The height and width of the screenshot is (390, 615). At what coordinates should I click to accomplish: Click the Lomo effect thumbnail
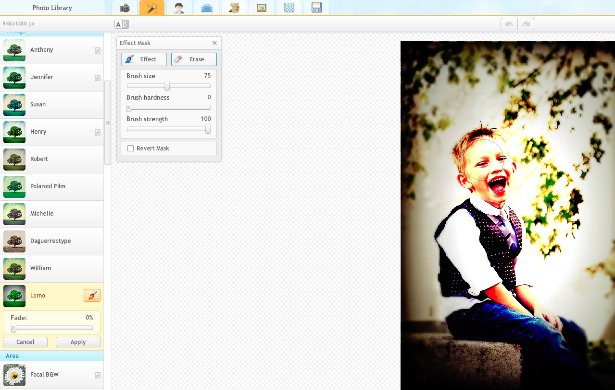coord(14,295)
